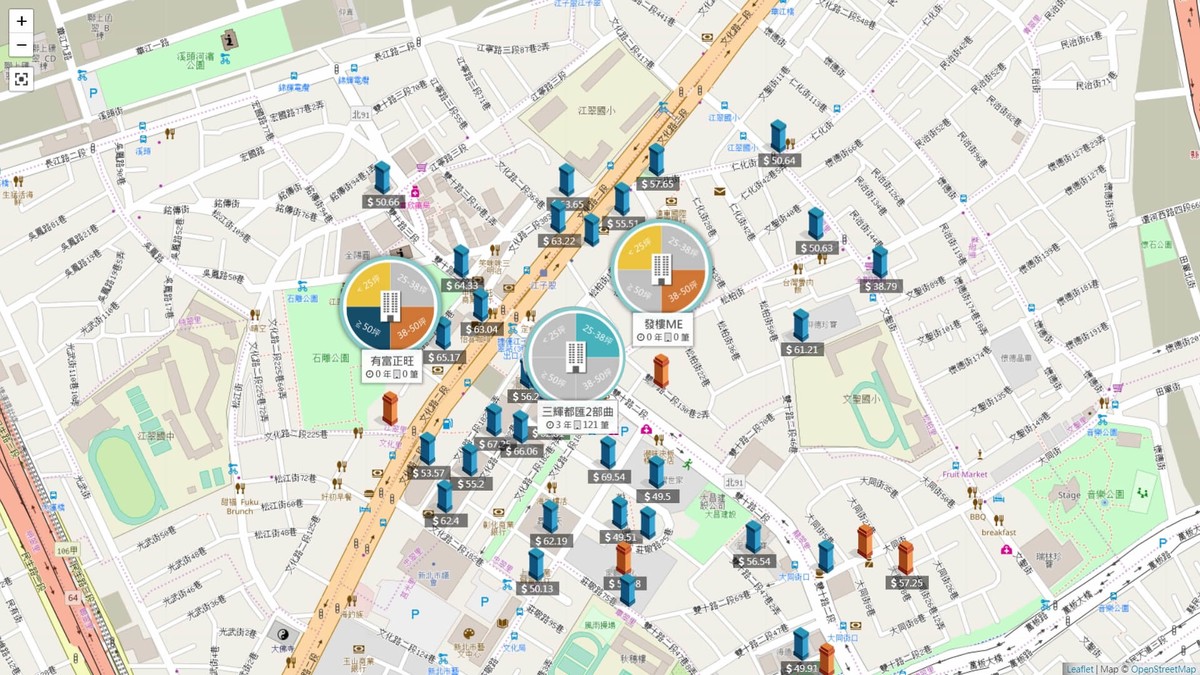Image resolution: width=1200 pixels, height=675 pixels.
Task: Select the blue building priced $50.66
Action: coord(381,177)
